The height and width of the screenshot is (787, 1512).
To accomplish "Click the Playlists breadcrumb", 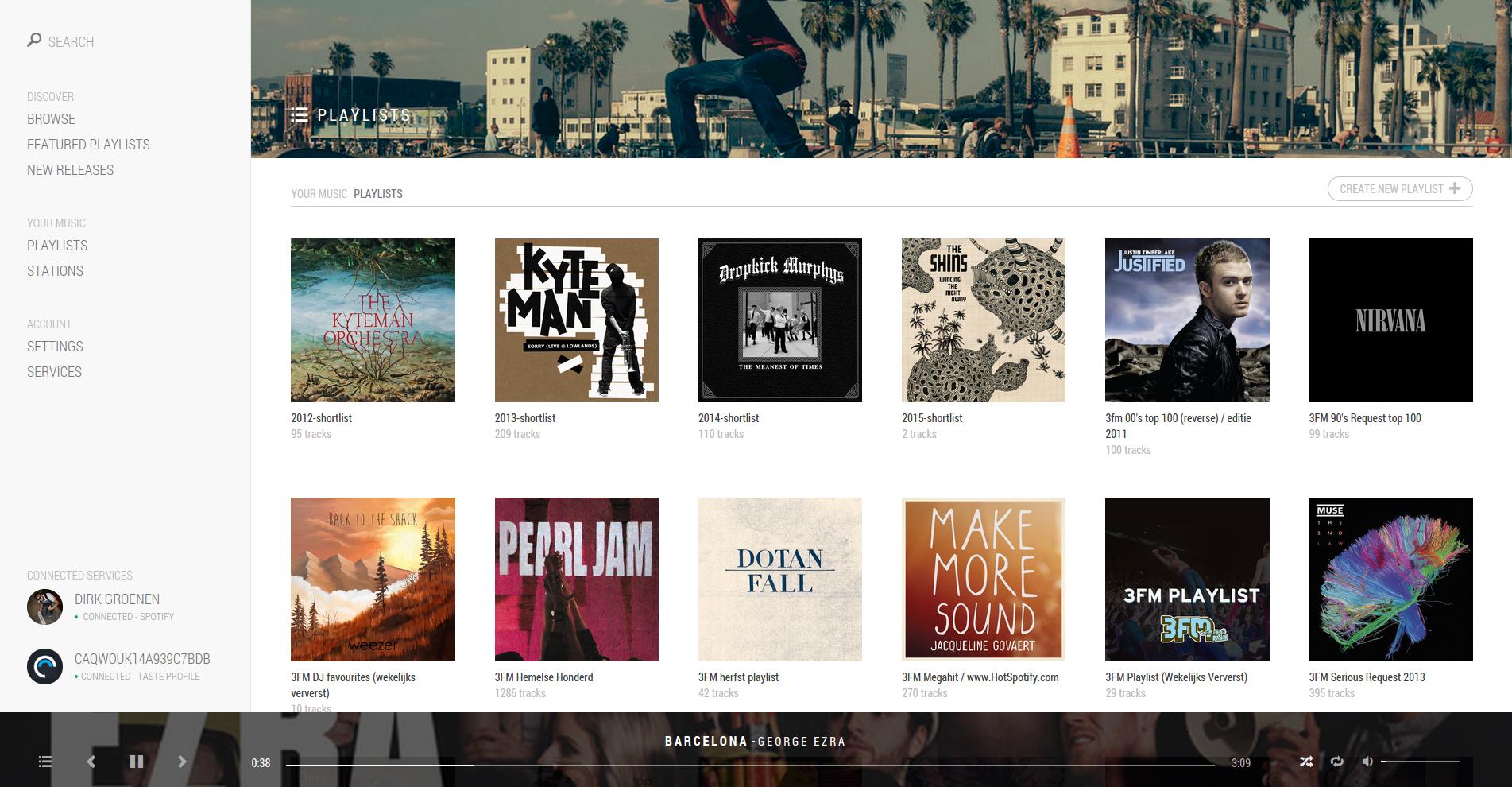I will point(378,194).
